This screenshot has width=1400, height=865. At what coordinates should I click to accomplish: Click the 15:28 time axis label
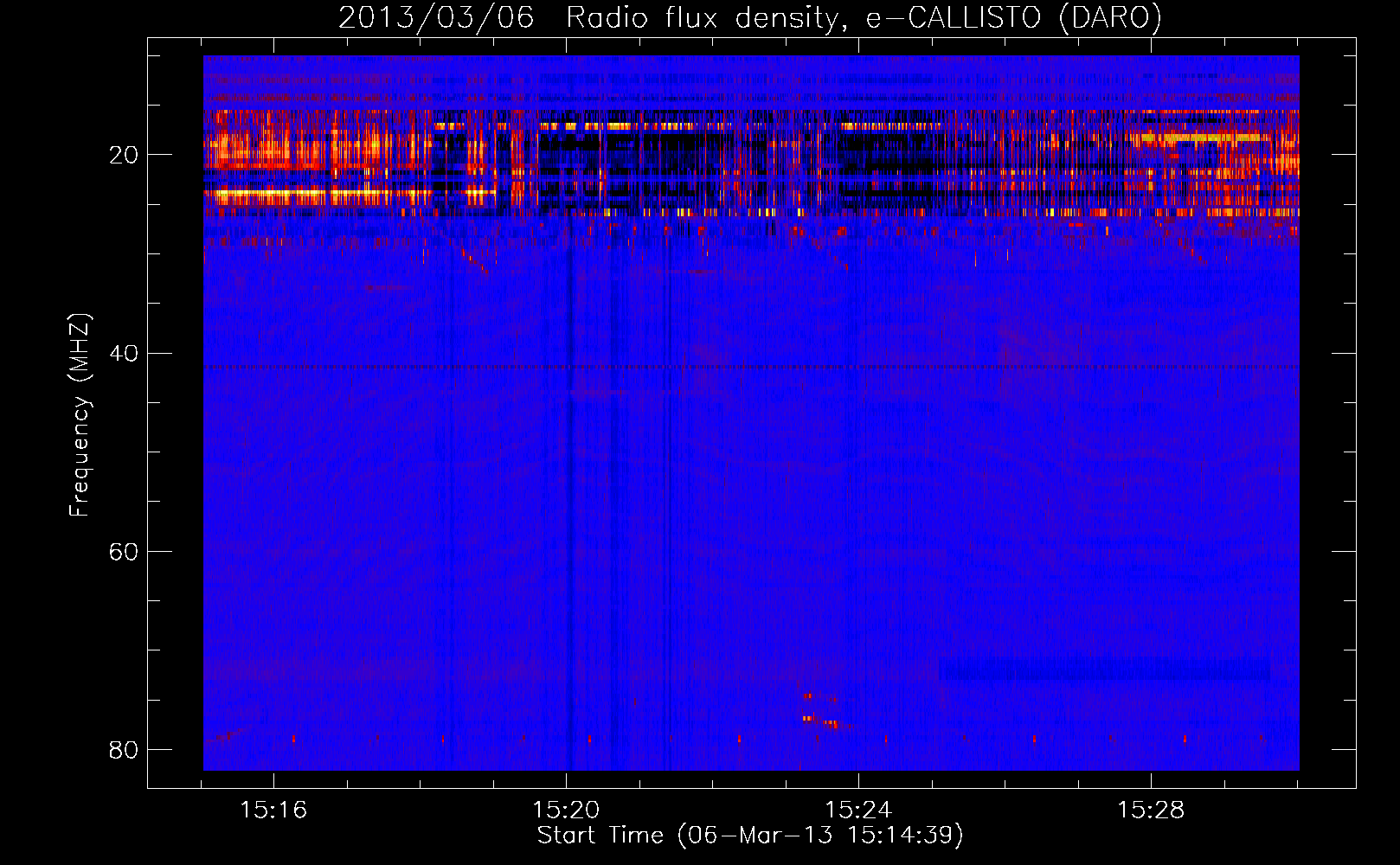tap(1151, 811)
